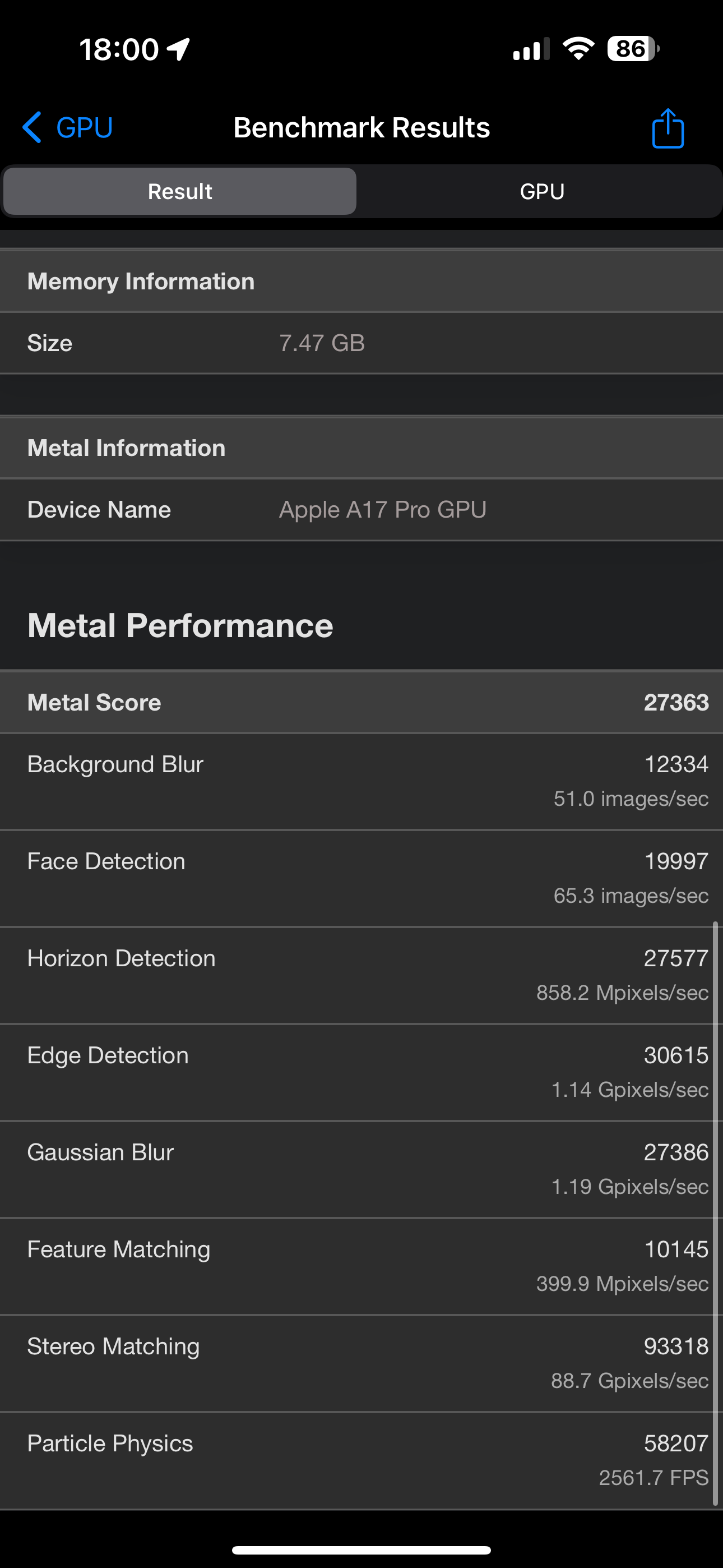Tap the share icon in the navigation bar
Screen dimensions: 723x1568
click(x=668, y=128)
